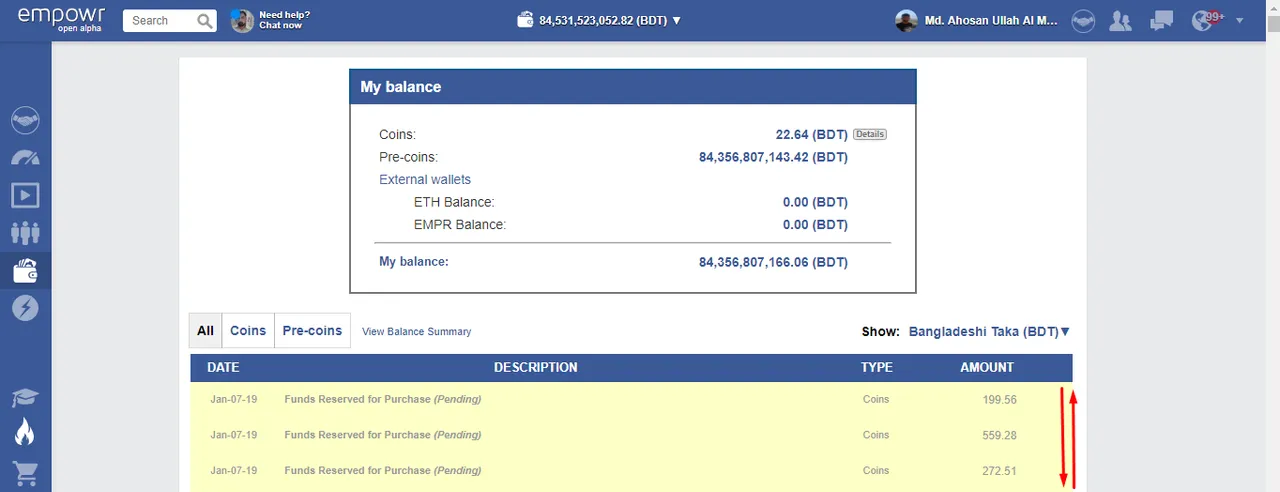Select the wallet icon in sidebar
1280x492 pixels.
tap(25, 270)
